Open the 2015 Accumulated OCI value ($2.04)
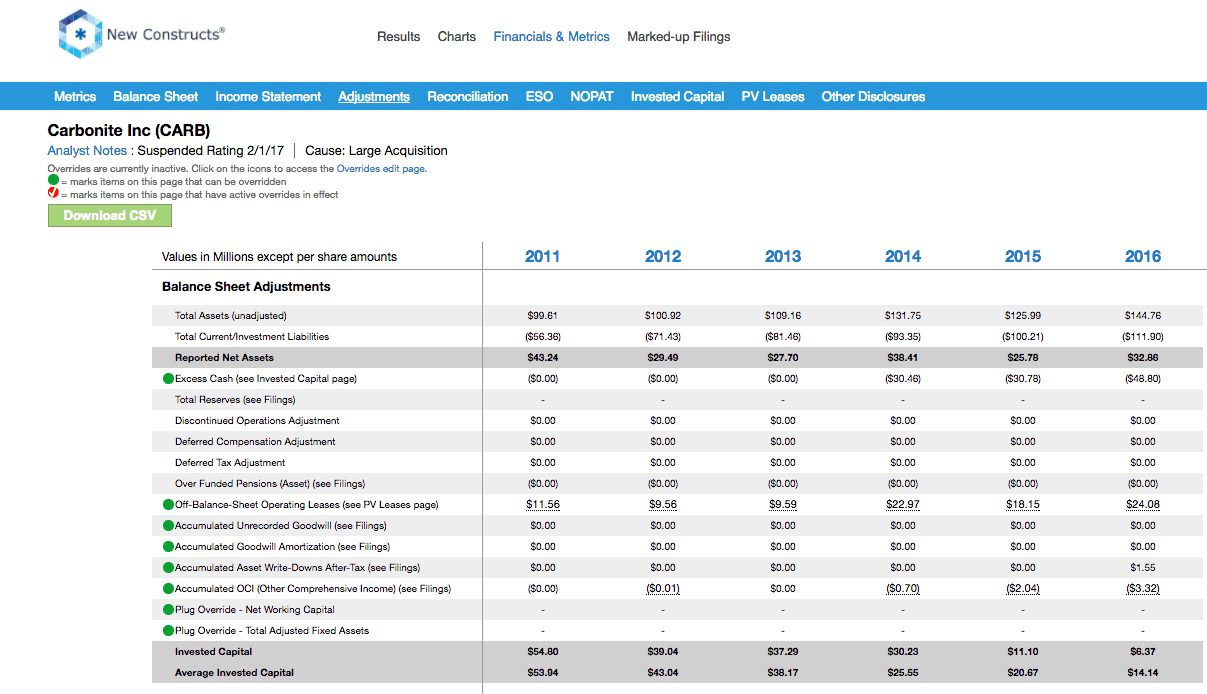1207x694 pixels. pos(1023,589)
